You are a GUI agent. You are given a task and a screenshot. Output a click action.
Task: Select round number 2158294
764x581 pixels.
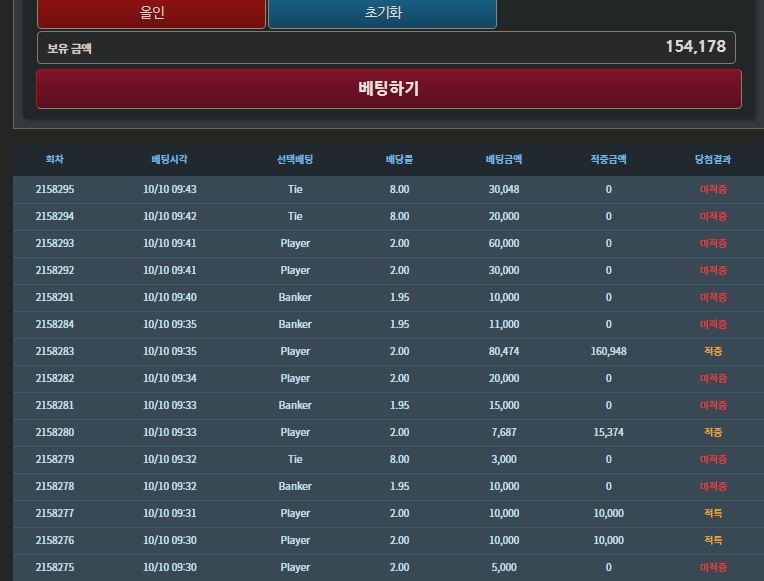[55, 216]
